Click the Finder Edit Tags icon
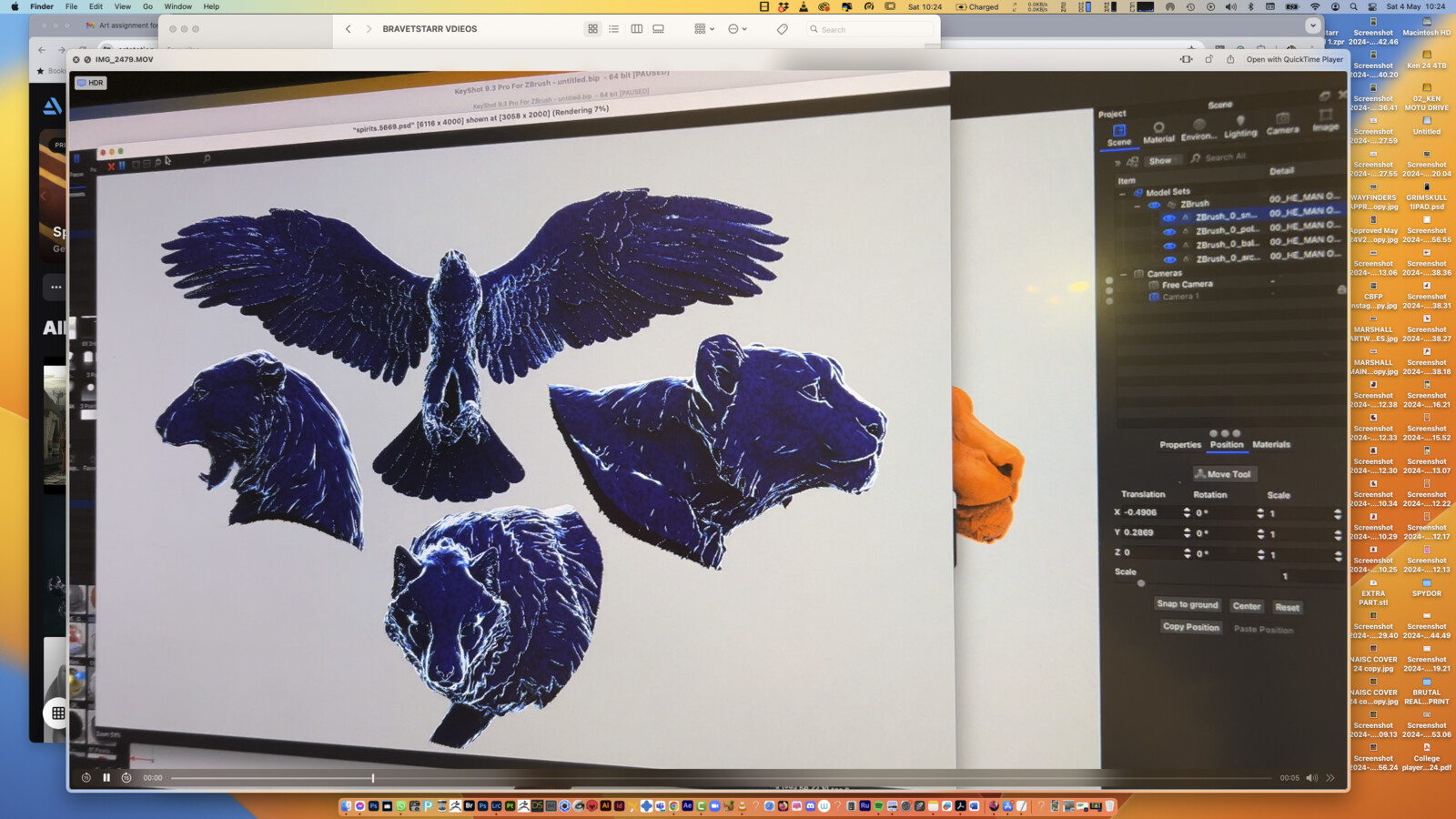Image resolution: width=1456 pixels, height=819 pixels. pyautogui.click(x=783, y=29)
